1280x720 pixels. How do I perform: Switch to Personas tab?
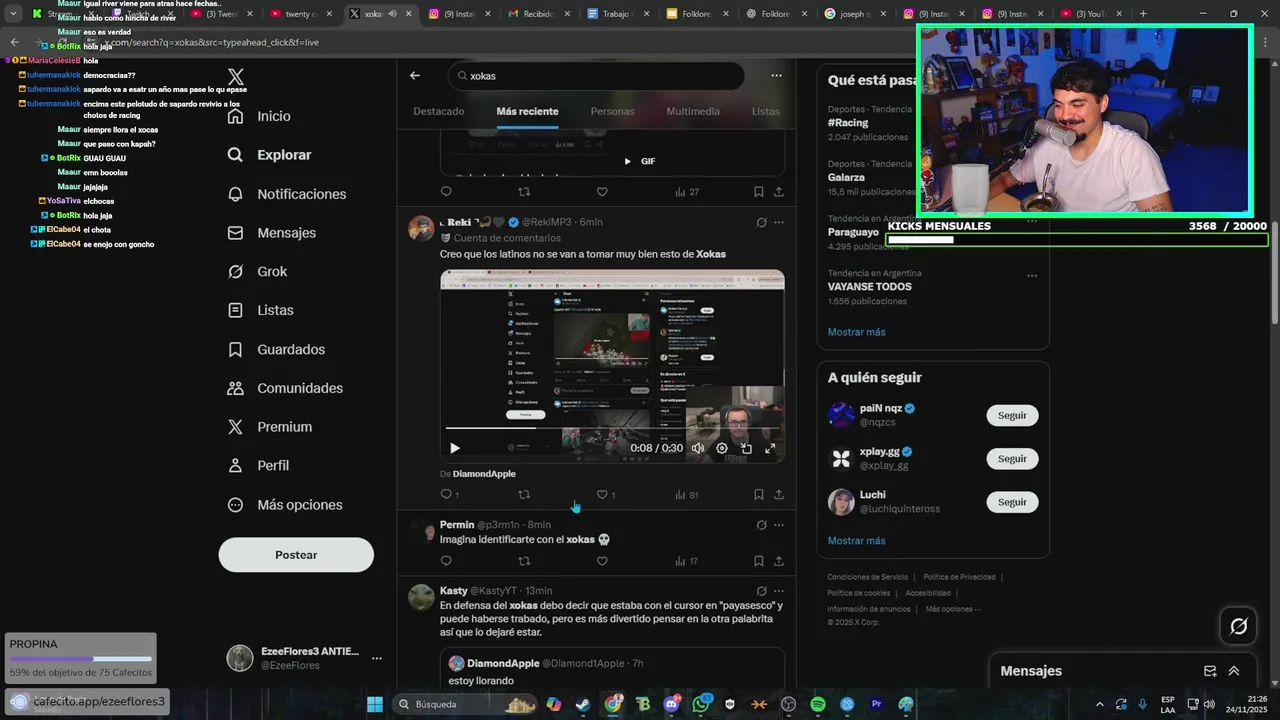click(x=612, y=111)
